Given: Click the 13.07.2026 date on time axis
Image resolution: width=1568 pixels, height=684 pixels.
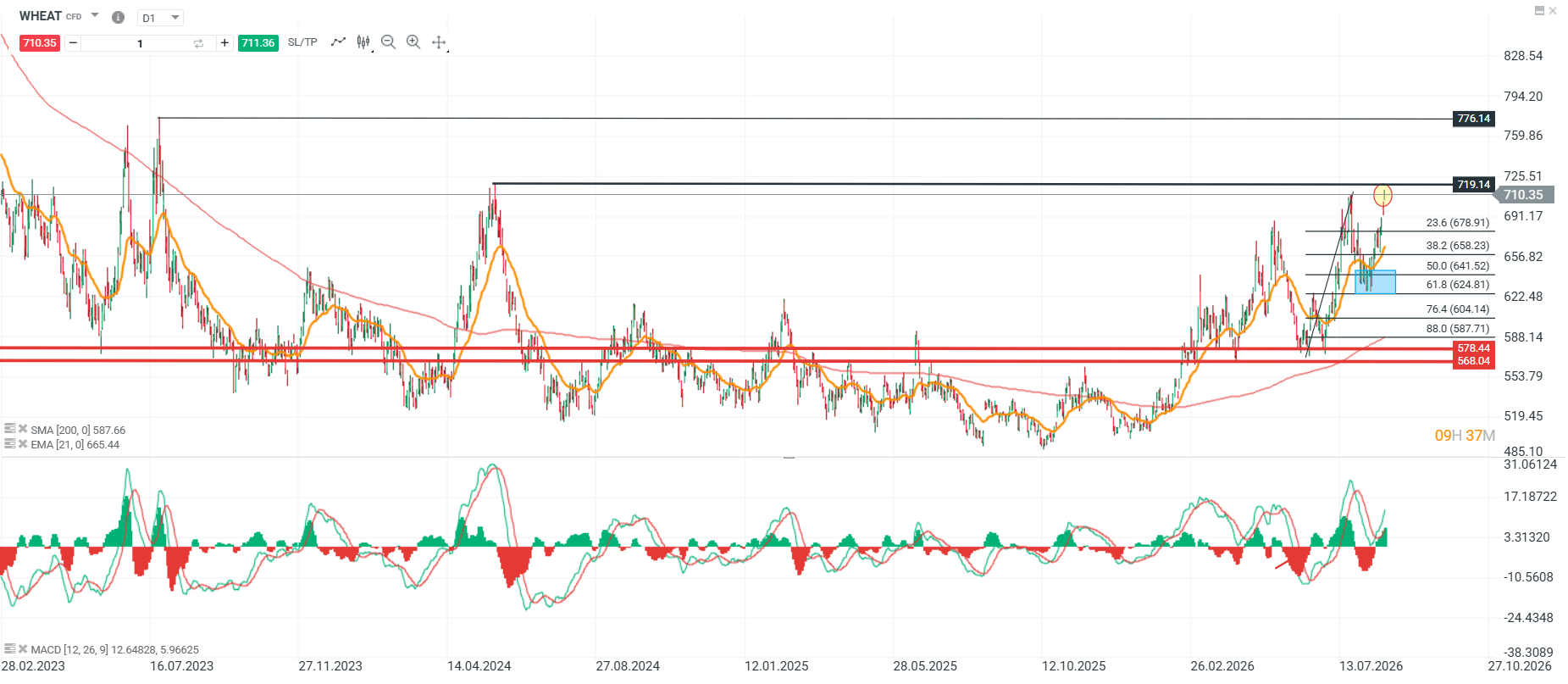Looking at the screenshot, I should tap(1371, 666).
